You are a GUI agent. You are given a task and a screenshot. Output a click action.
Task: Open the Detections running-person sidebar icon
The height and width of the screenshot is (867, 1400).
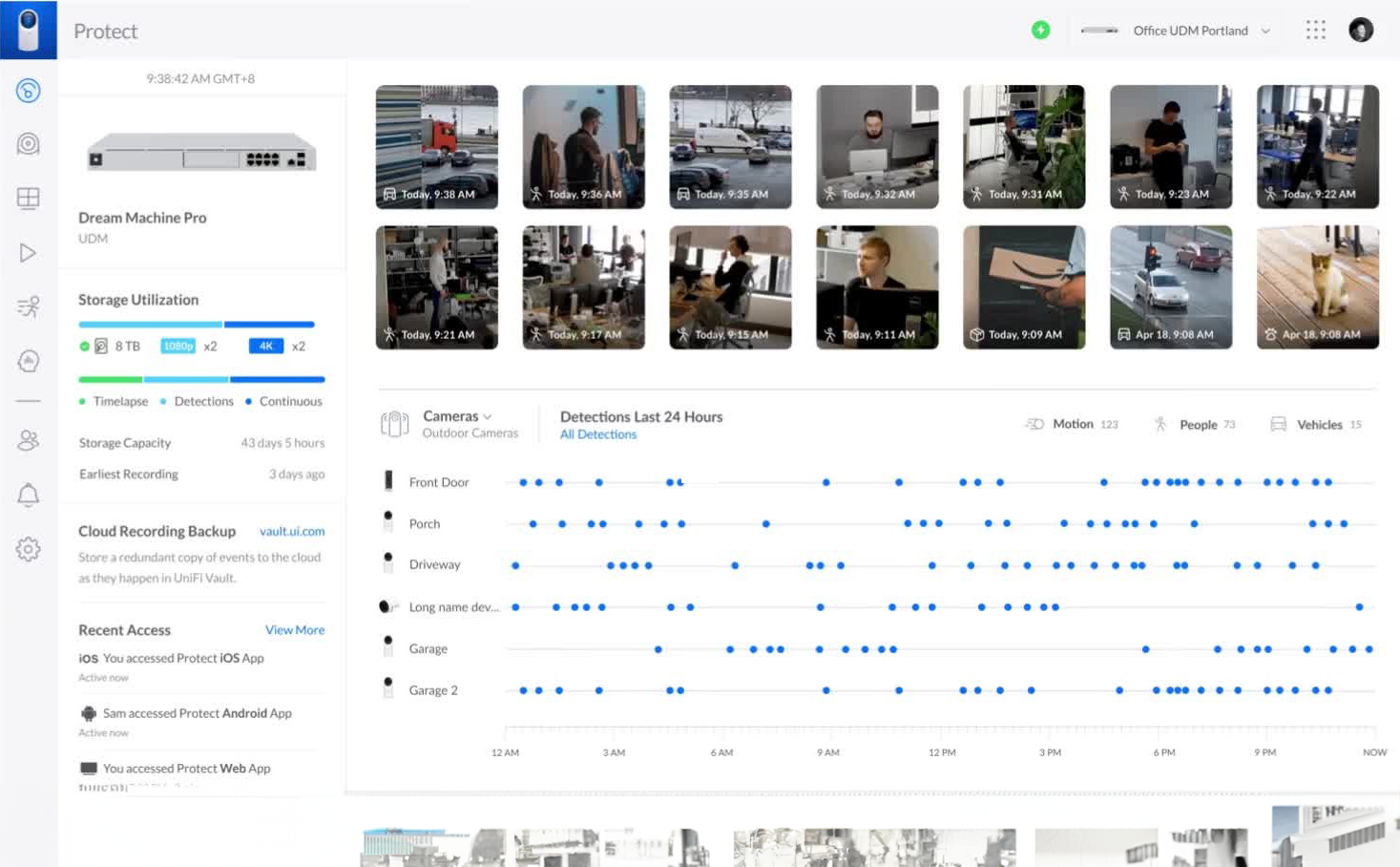pyautogui.click(x=29, y=307)
